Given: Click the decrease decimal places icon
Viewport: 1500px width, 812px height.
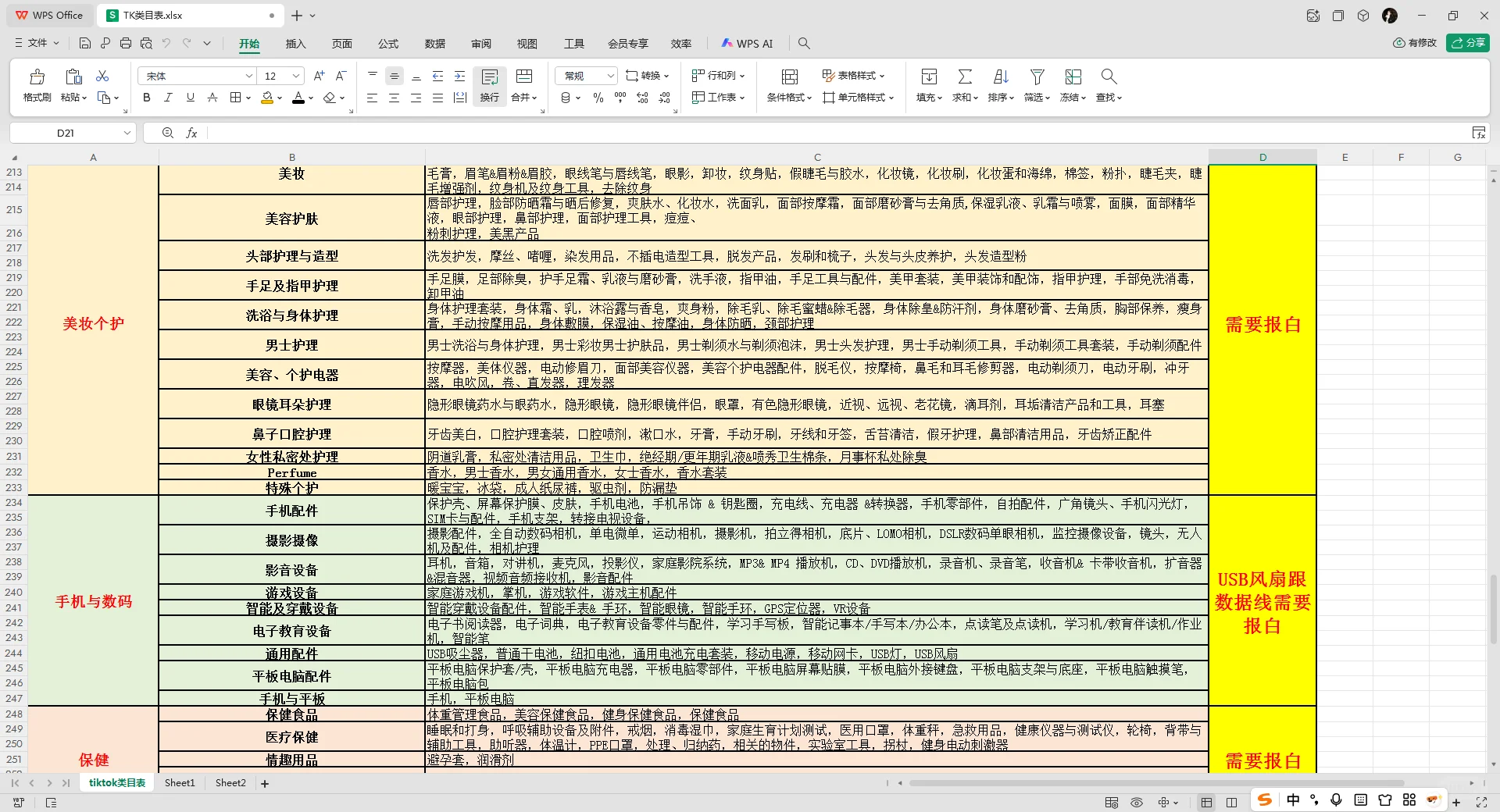Looking at the screenshot, I should tap(664, 98).
